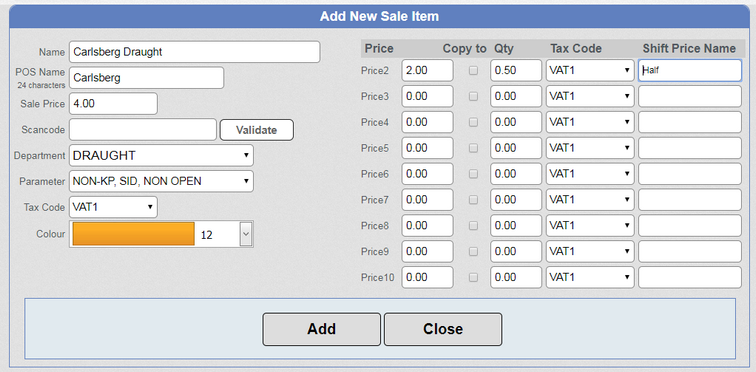Screen dimensions: 756x372
Task: Open the Price7 Tax Code VAT1 dropdown
Action: pos(590,199)
